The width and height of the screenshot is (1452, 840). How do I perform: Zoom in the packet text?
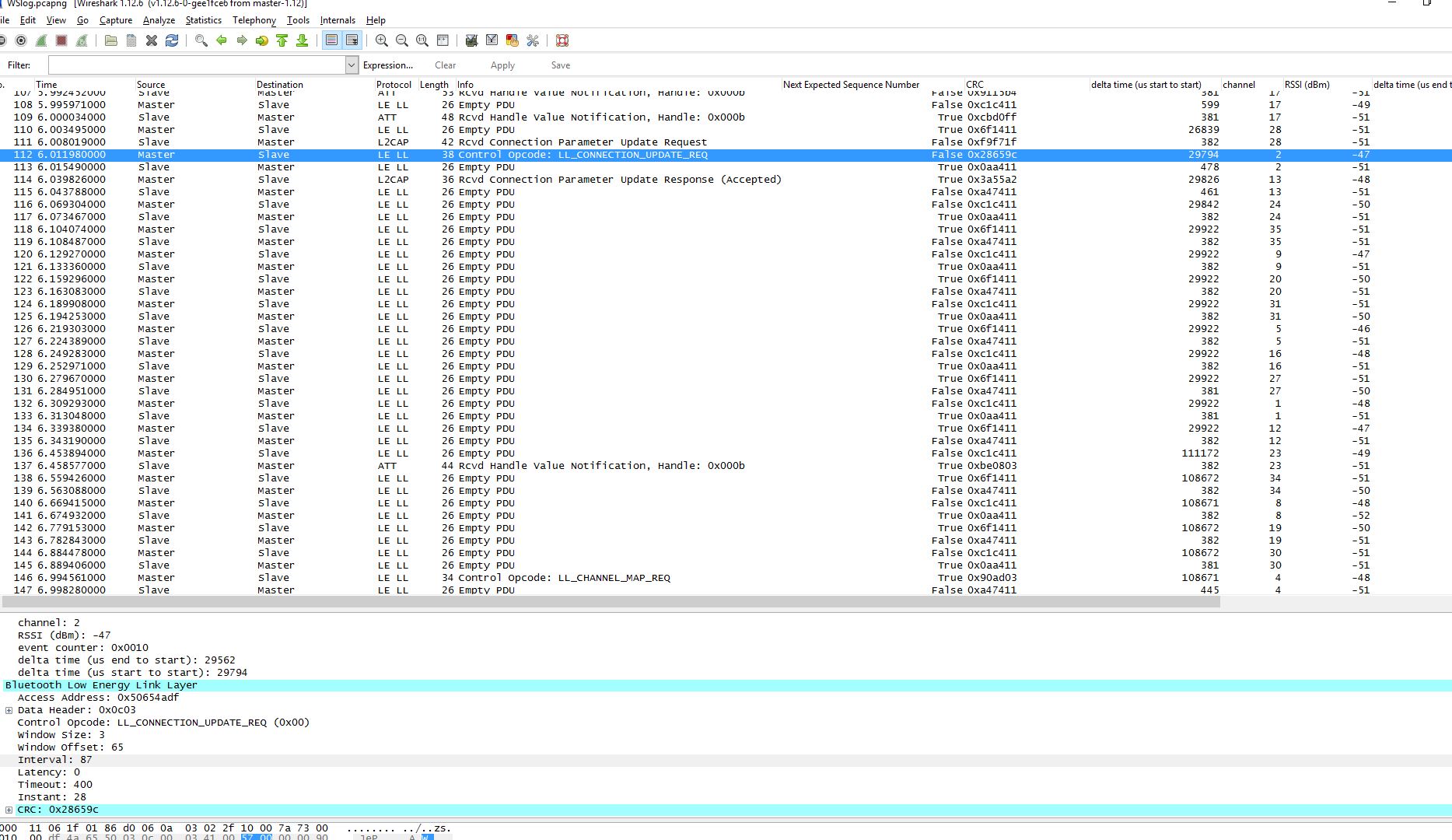point(382,40)
